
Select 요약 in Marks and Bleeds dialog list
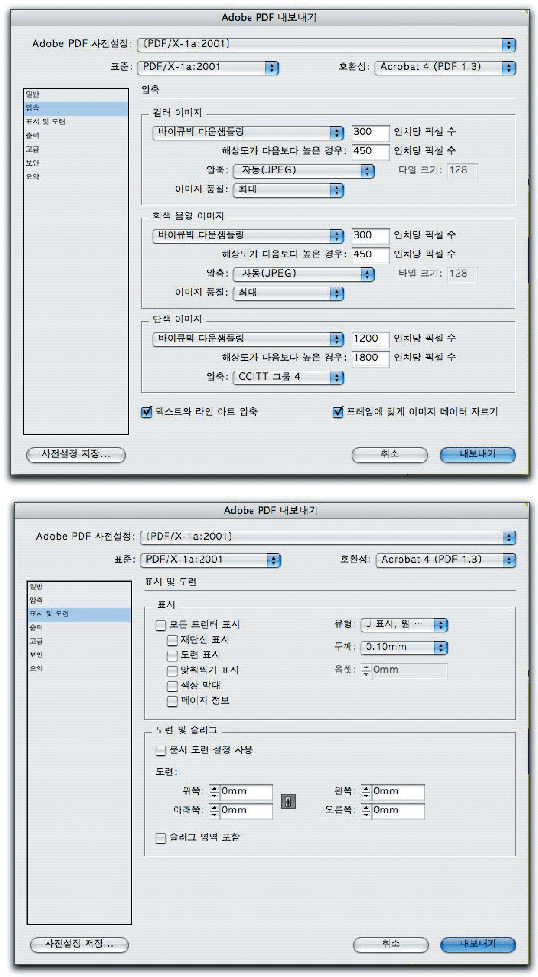tap(79, 669)
